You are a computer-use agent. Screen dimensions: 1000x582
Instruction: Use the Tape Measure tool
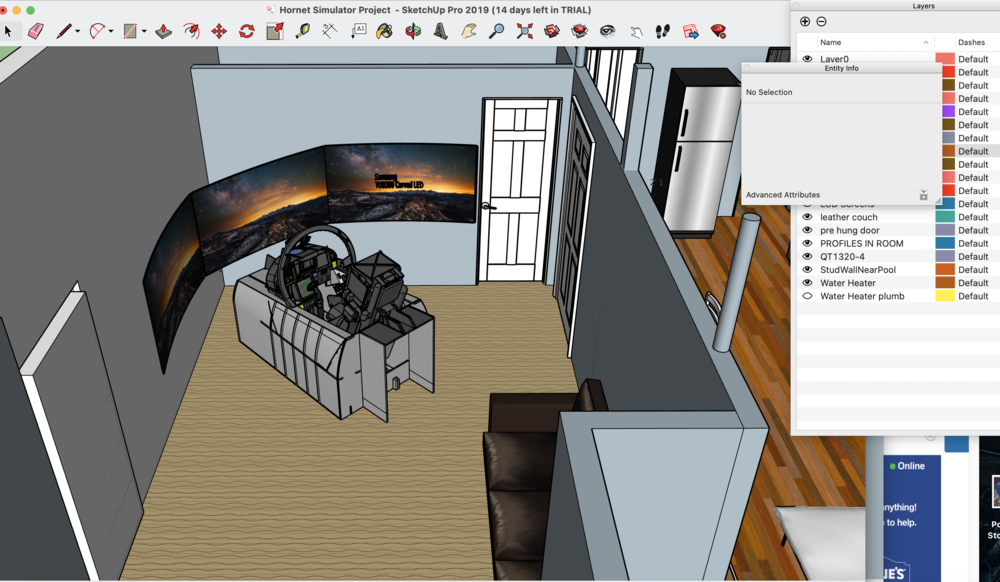tap(302, 31)
